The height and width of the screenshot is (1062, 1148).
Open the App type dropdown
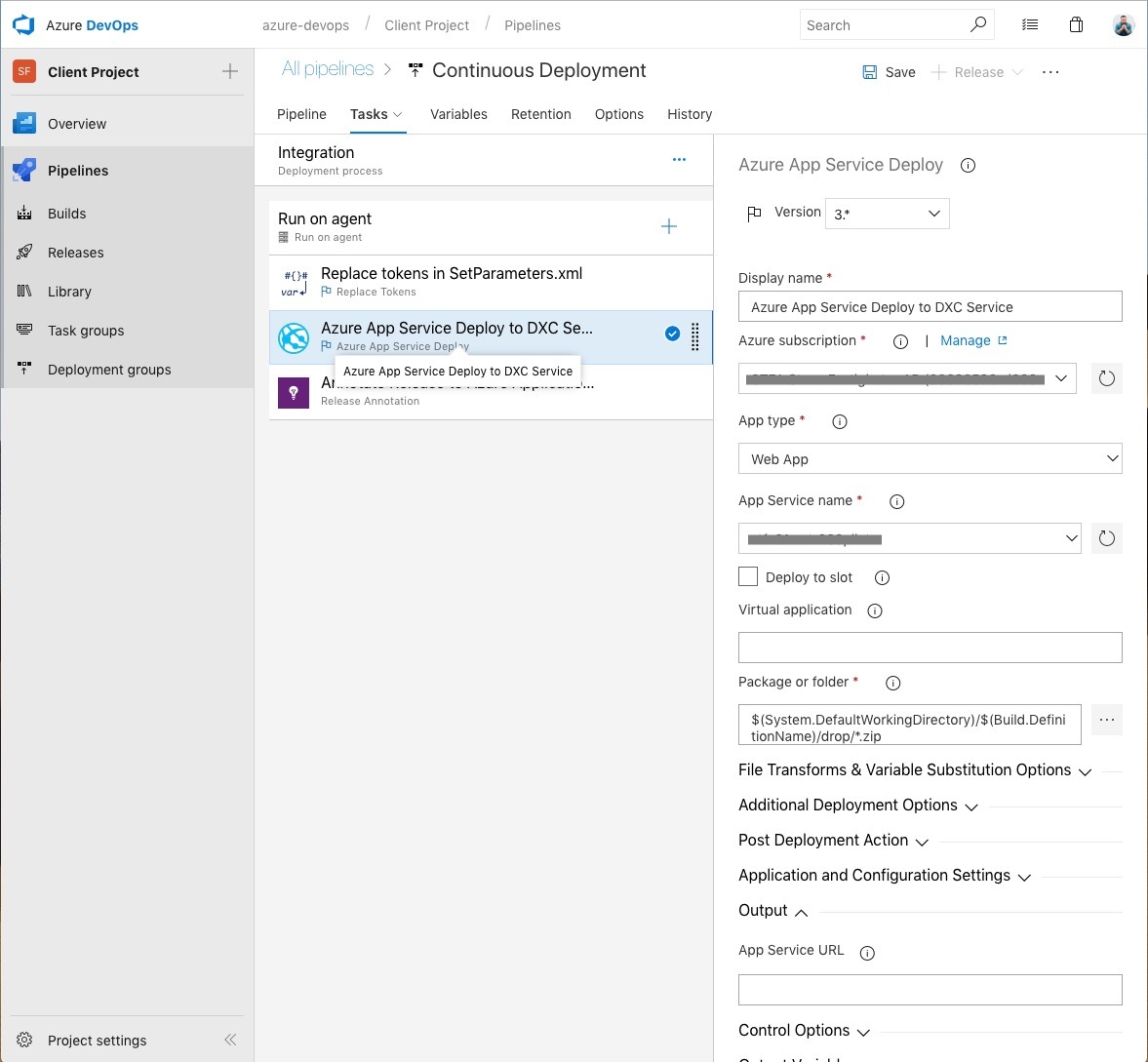point(930,459)
